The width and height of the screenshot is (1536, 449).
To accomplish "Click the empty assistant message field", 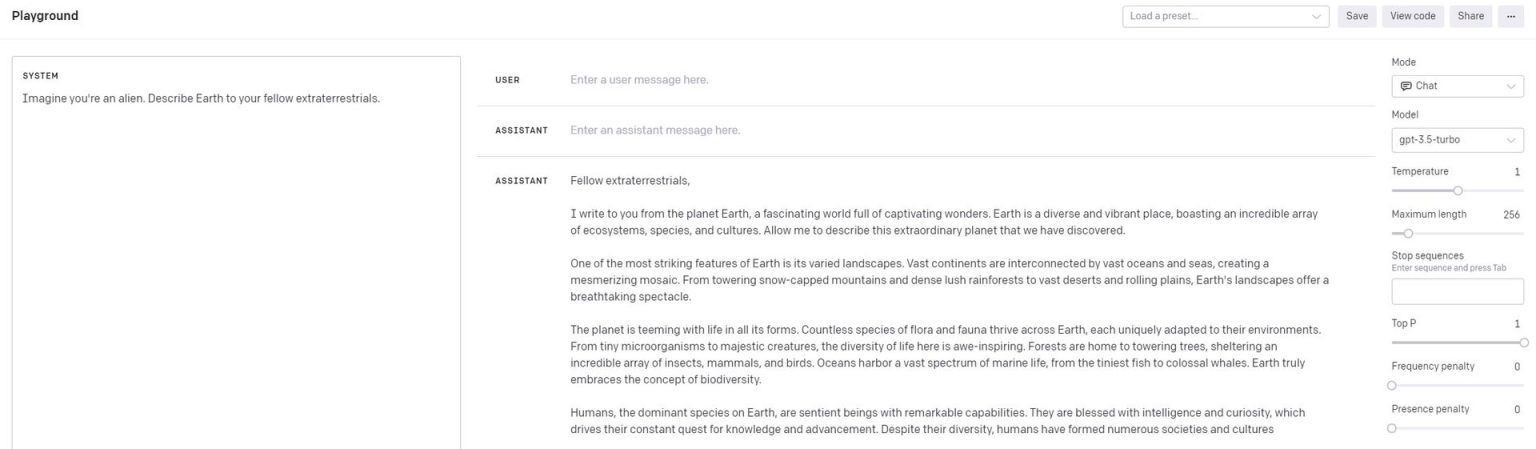I will [900, 130].
